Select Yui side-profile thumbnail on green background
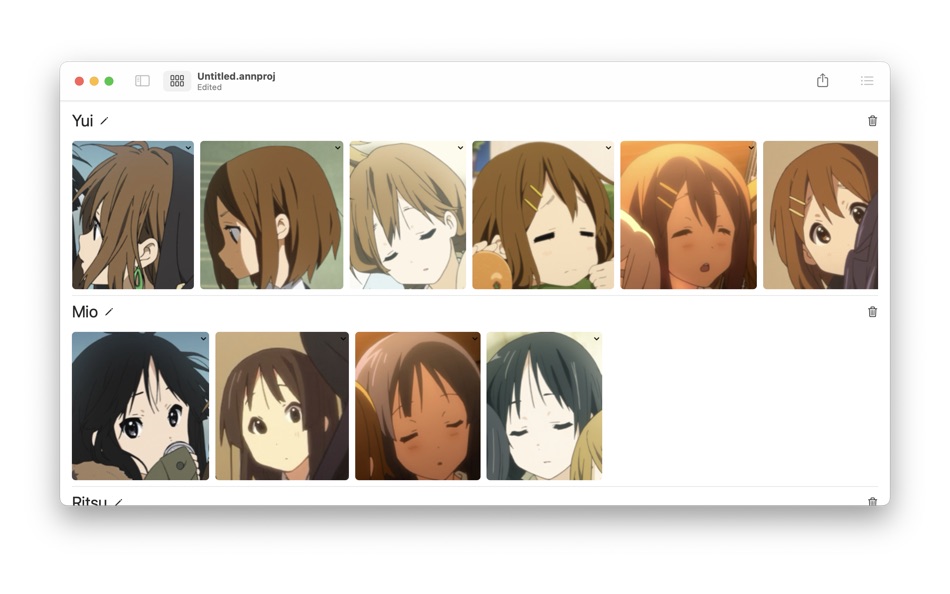Viewport: 950px width, 594px height. [271, 215]
